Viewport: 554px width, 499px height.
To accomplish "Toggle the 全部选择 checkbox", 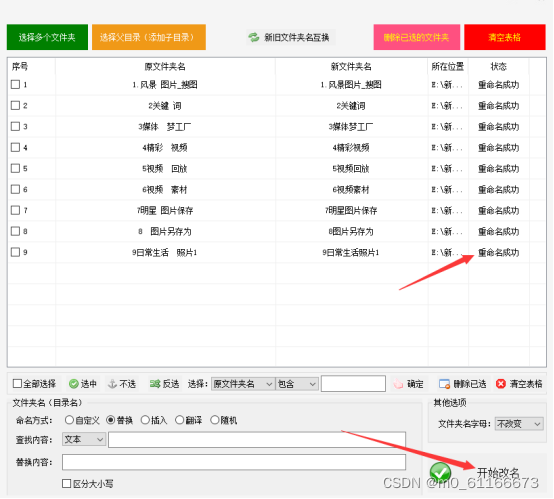I will (17, 384).
